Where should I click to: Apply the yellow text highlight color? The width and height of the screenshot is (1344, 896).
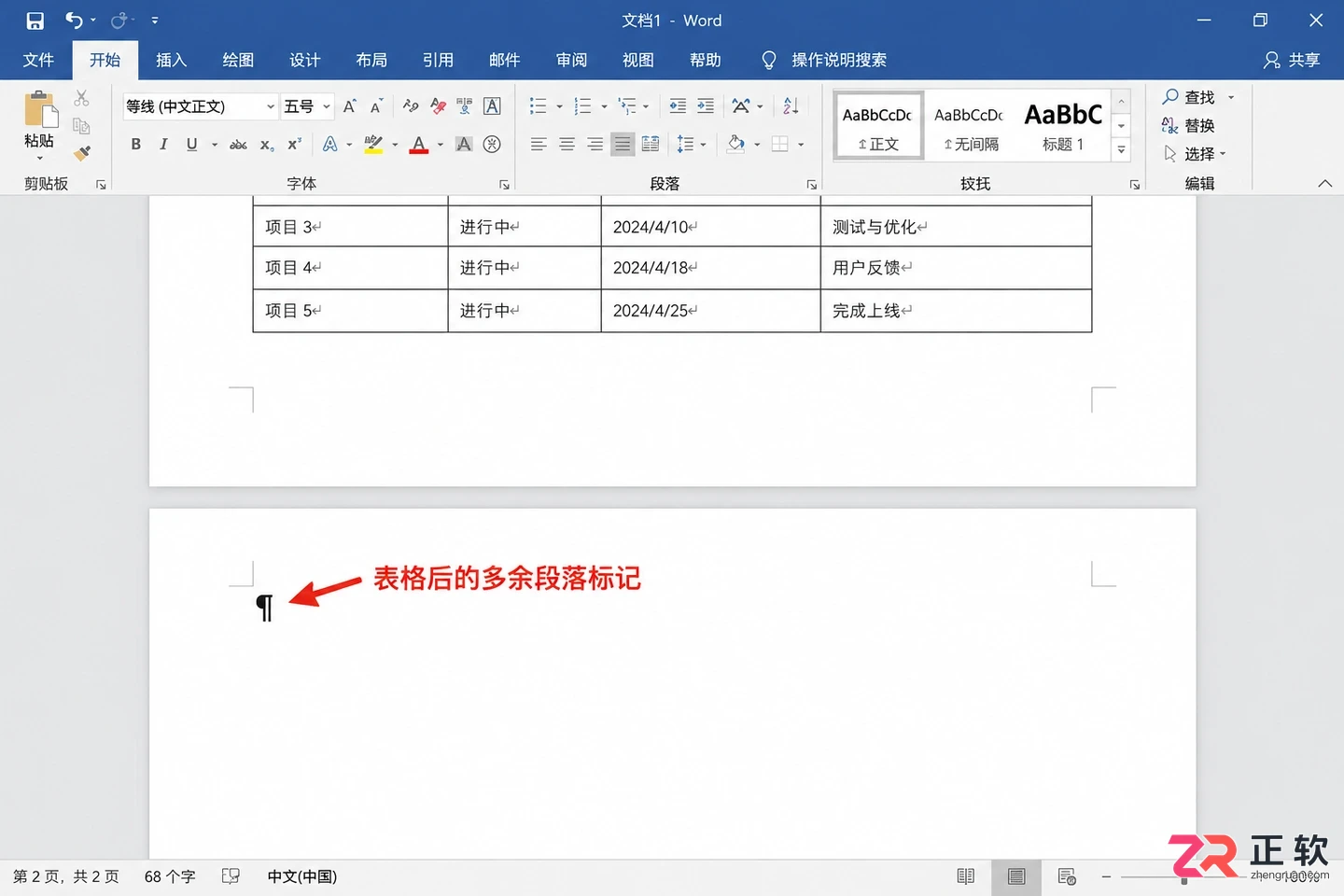click(373, 145)
